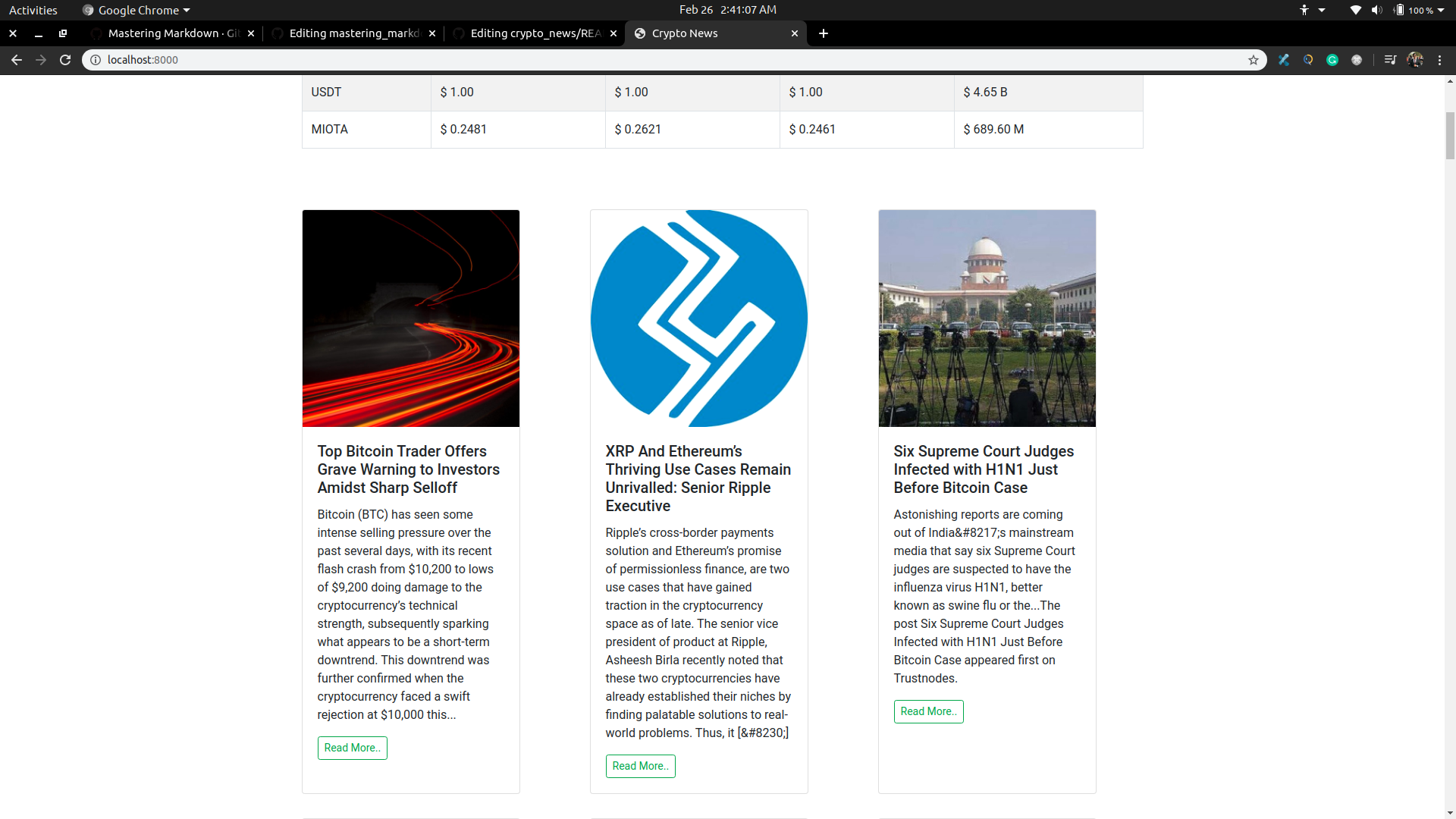Click the volume icon in system tray

1376,10
